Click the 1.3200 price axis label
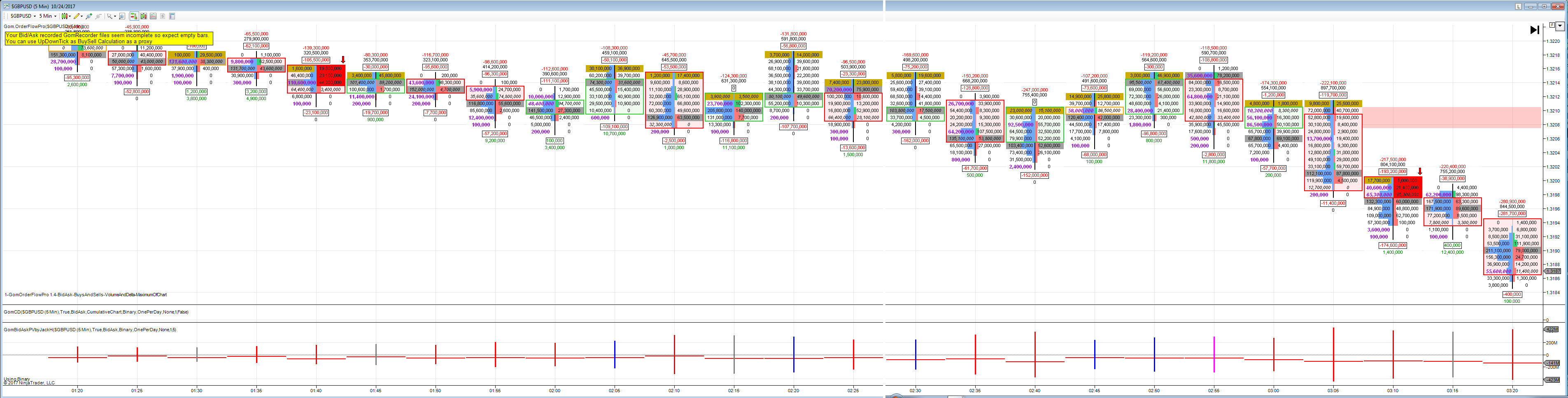 [x=1554, y=181]
